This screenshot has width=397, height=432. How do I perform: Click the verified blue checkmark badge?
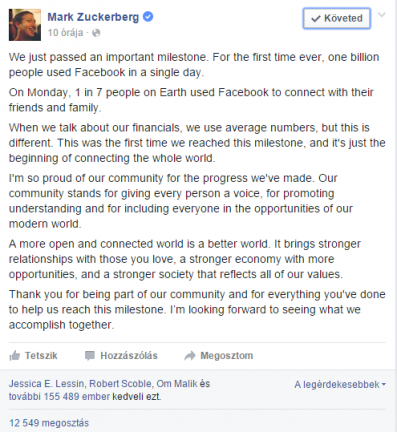pyautogui.click(x=148, y=16)
